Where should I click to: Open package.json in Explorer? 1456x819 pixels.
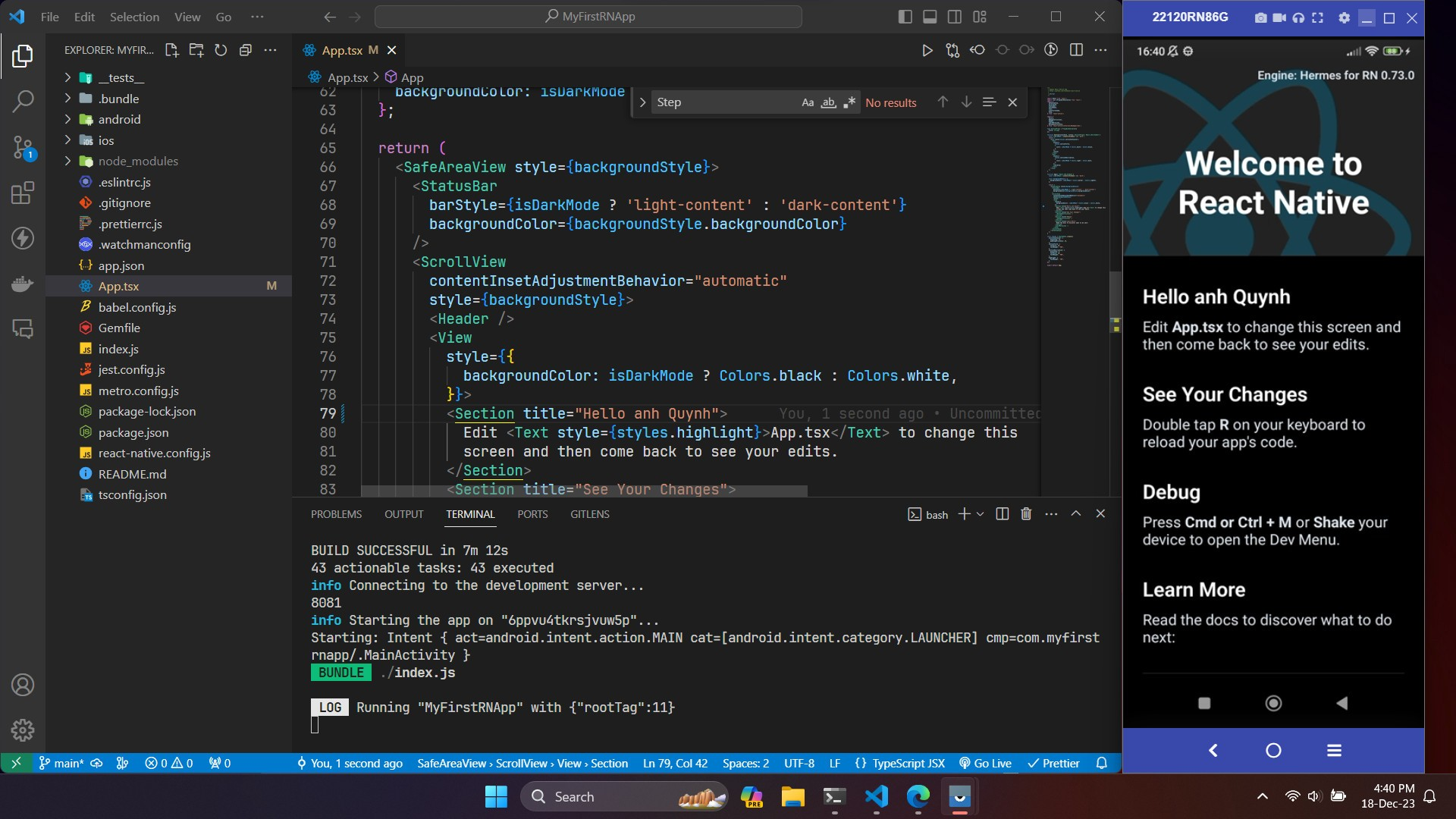coord(133,432)
